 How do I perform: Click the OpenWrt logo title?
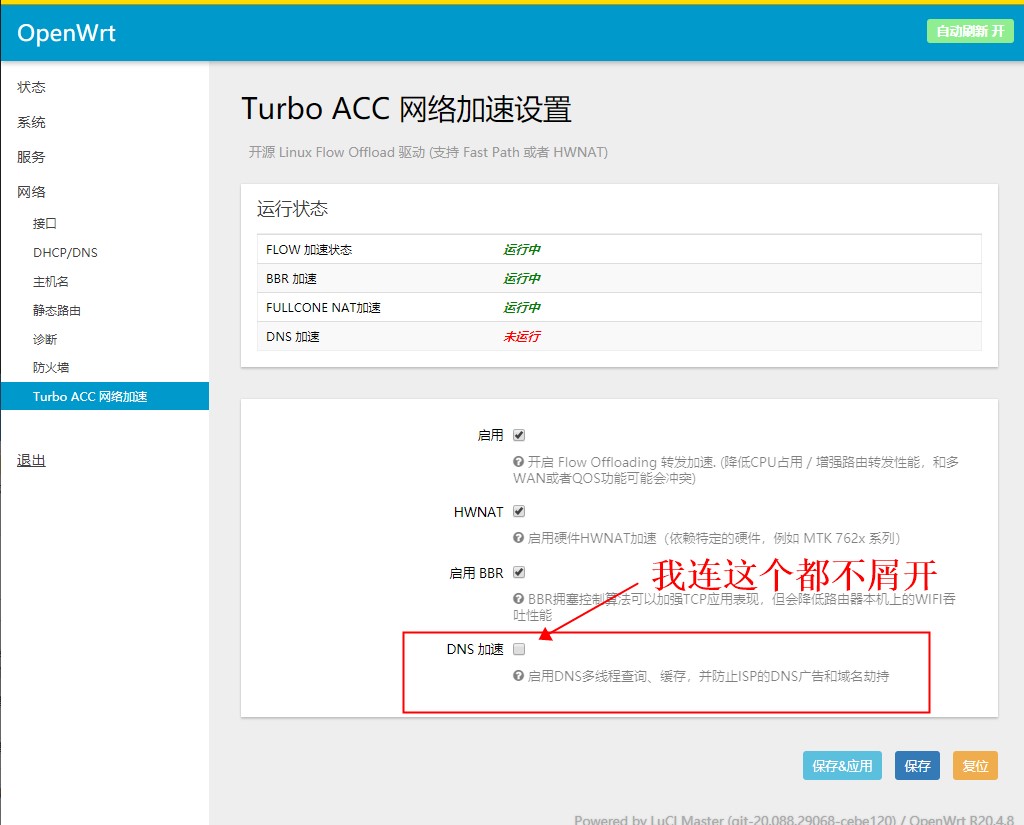pos(66,33)
